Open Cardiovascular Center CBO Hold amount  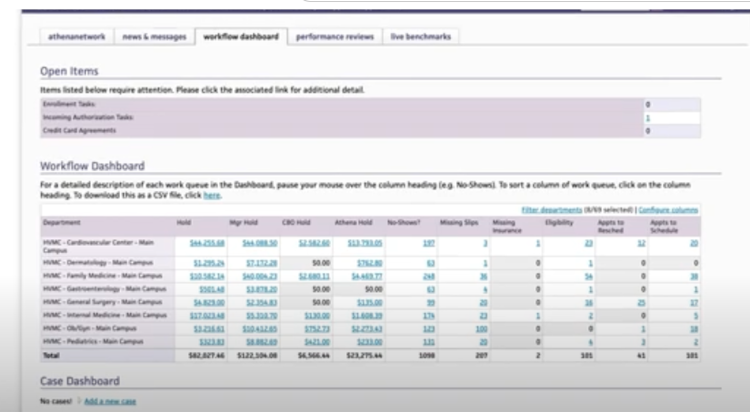point(314,243)
